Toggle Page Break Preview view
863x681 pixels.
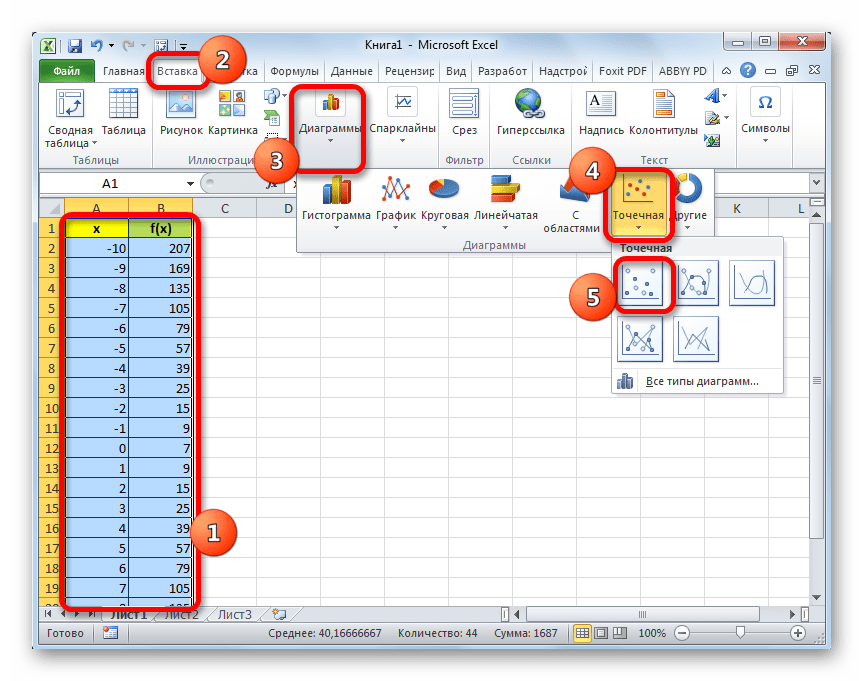(621, 633)
